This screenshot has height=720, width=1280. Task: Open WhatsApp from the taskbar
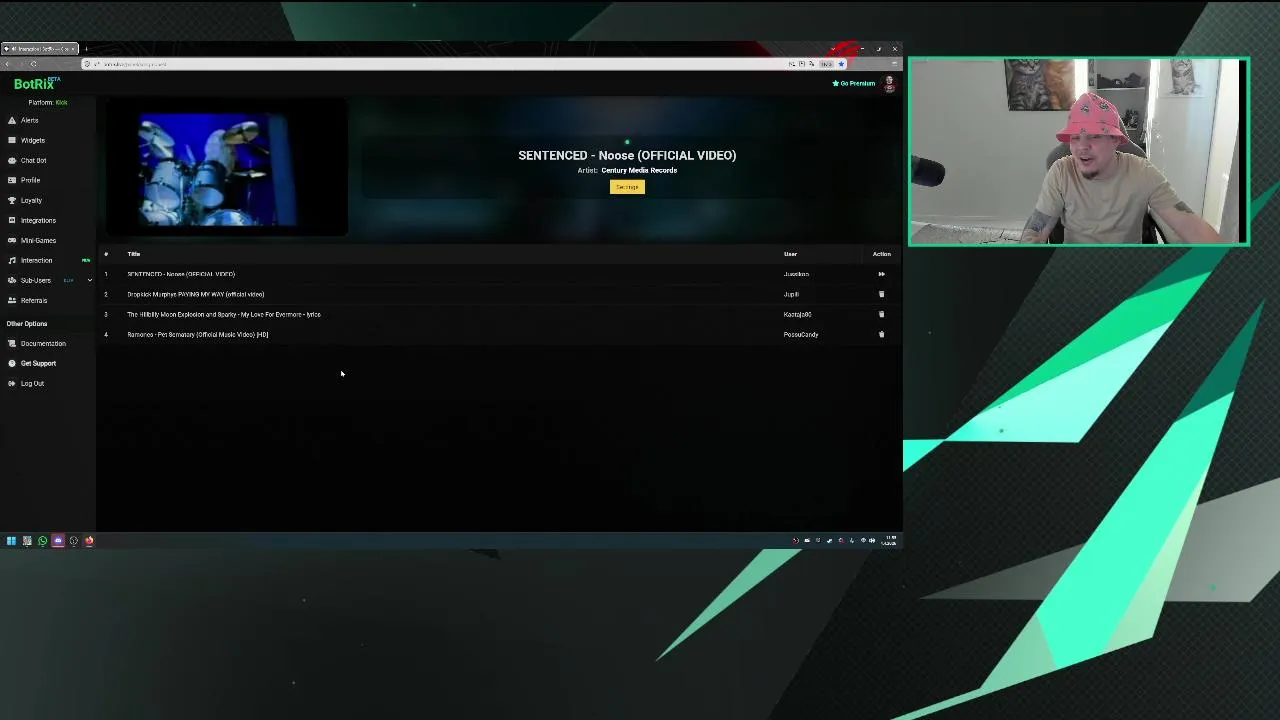(42, 540)
